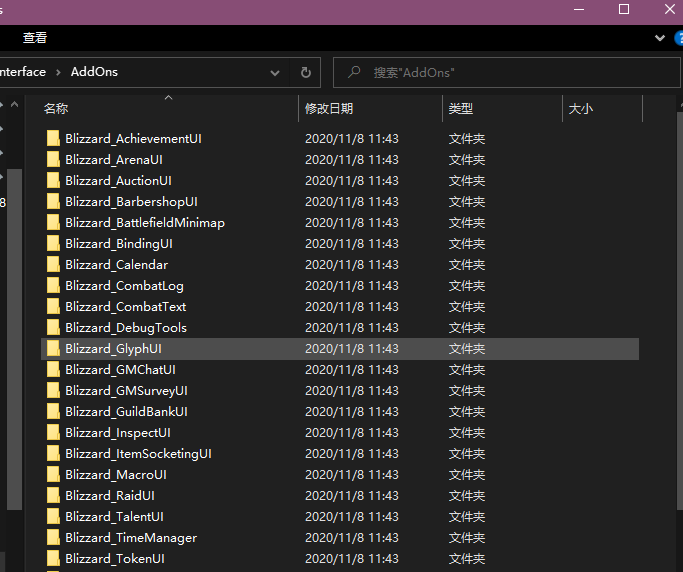Select the Blizzard_BattlefieldMinimap folder icon
Screen dimensions: 683x572
[x=53, y=222]
